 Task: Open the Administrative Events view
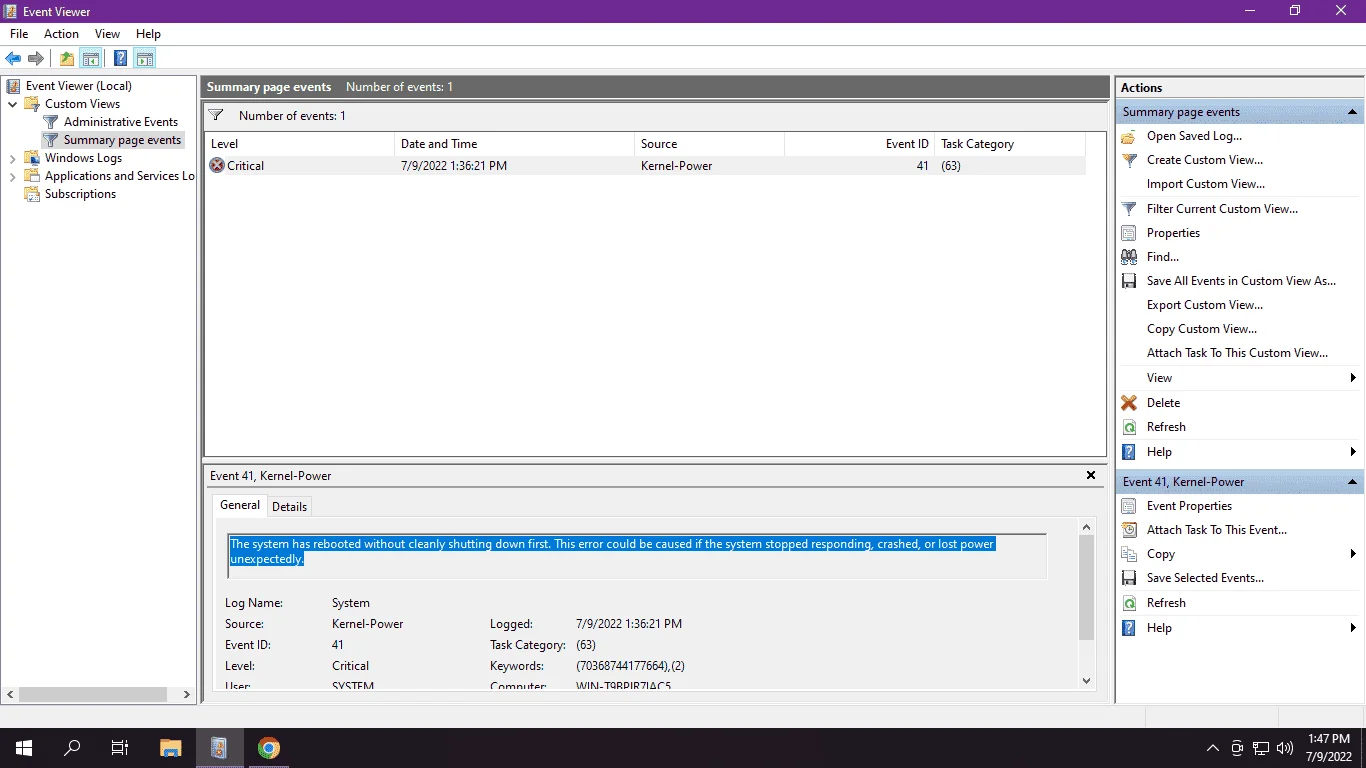tap(121, 122)
